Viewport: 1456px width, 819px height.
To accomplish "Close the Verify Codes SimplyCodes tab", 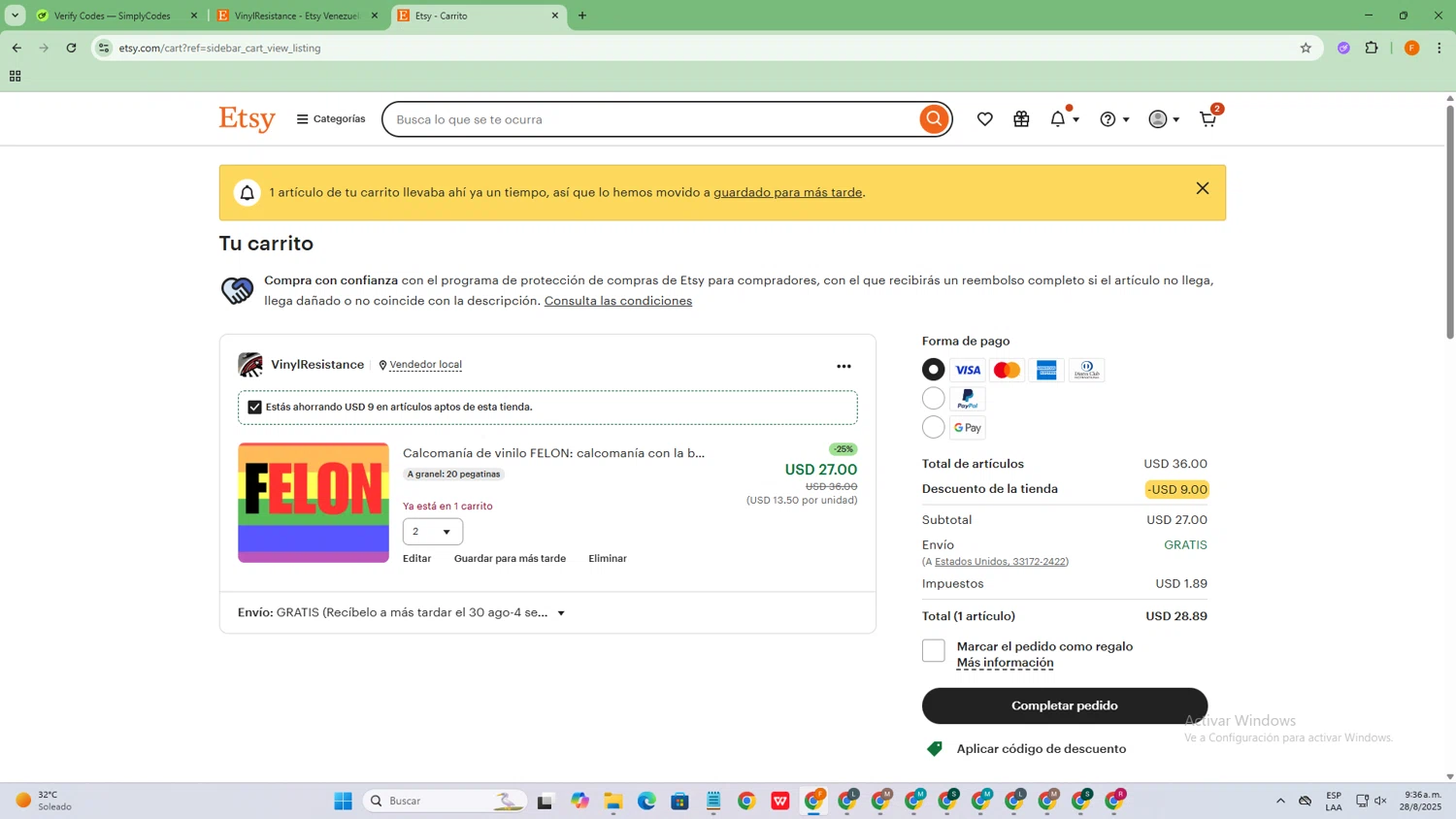I will tap(194, 16).
